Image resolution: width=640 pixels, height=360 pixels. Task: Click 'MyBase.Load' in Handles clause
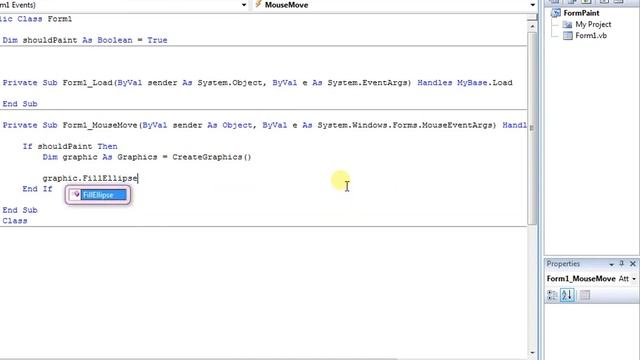484,83
